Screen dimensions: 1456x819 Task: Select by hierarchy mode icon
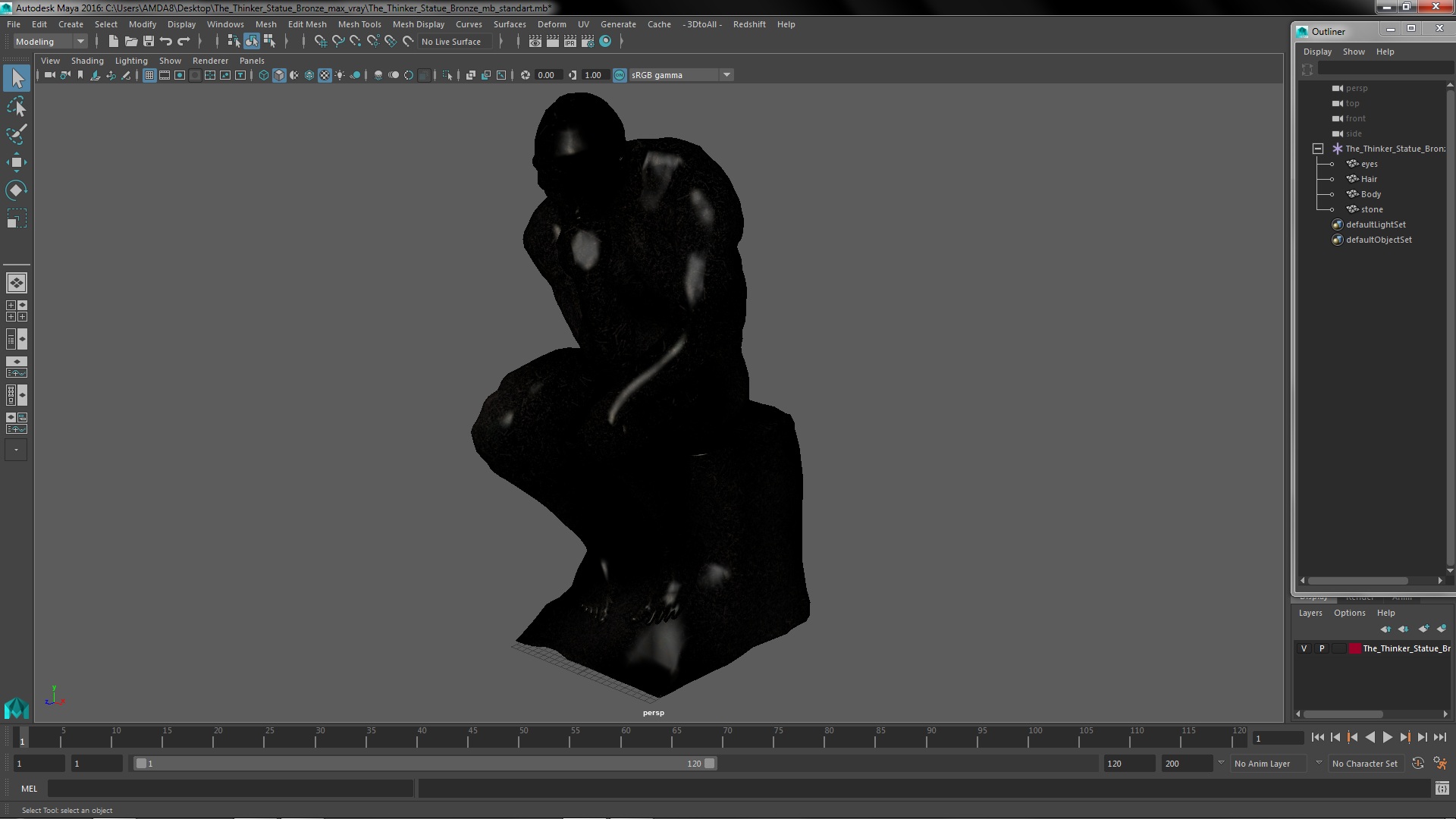[x=234, y=42]
